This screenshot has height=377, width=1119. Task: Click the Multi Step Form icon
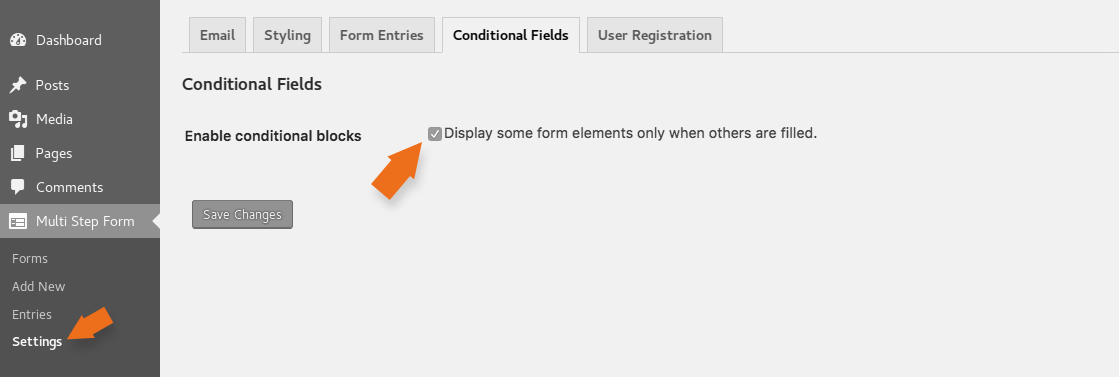[18, 221]
